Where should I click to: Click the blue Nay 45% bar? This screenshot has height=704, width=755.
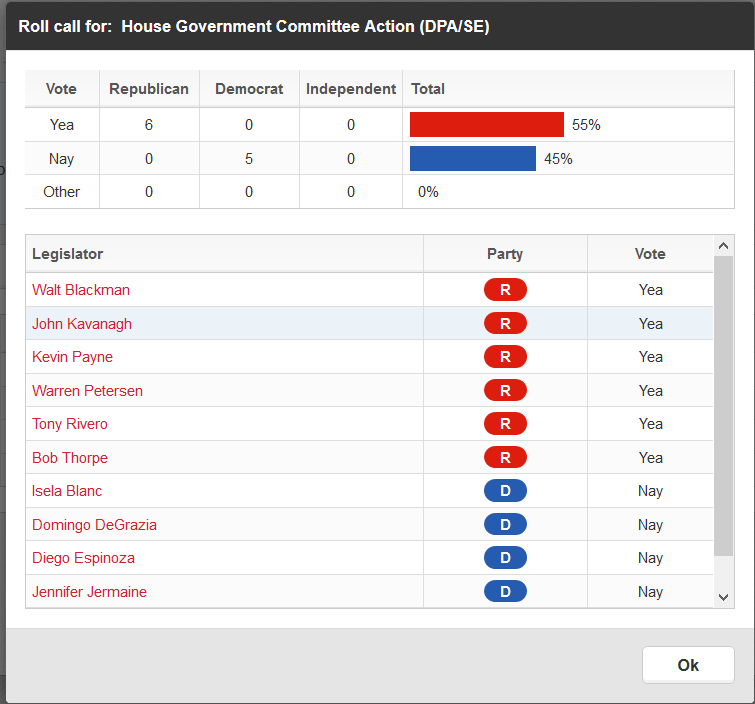pos(473,158)
